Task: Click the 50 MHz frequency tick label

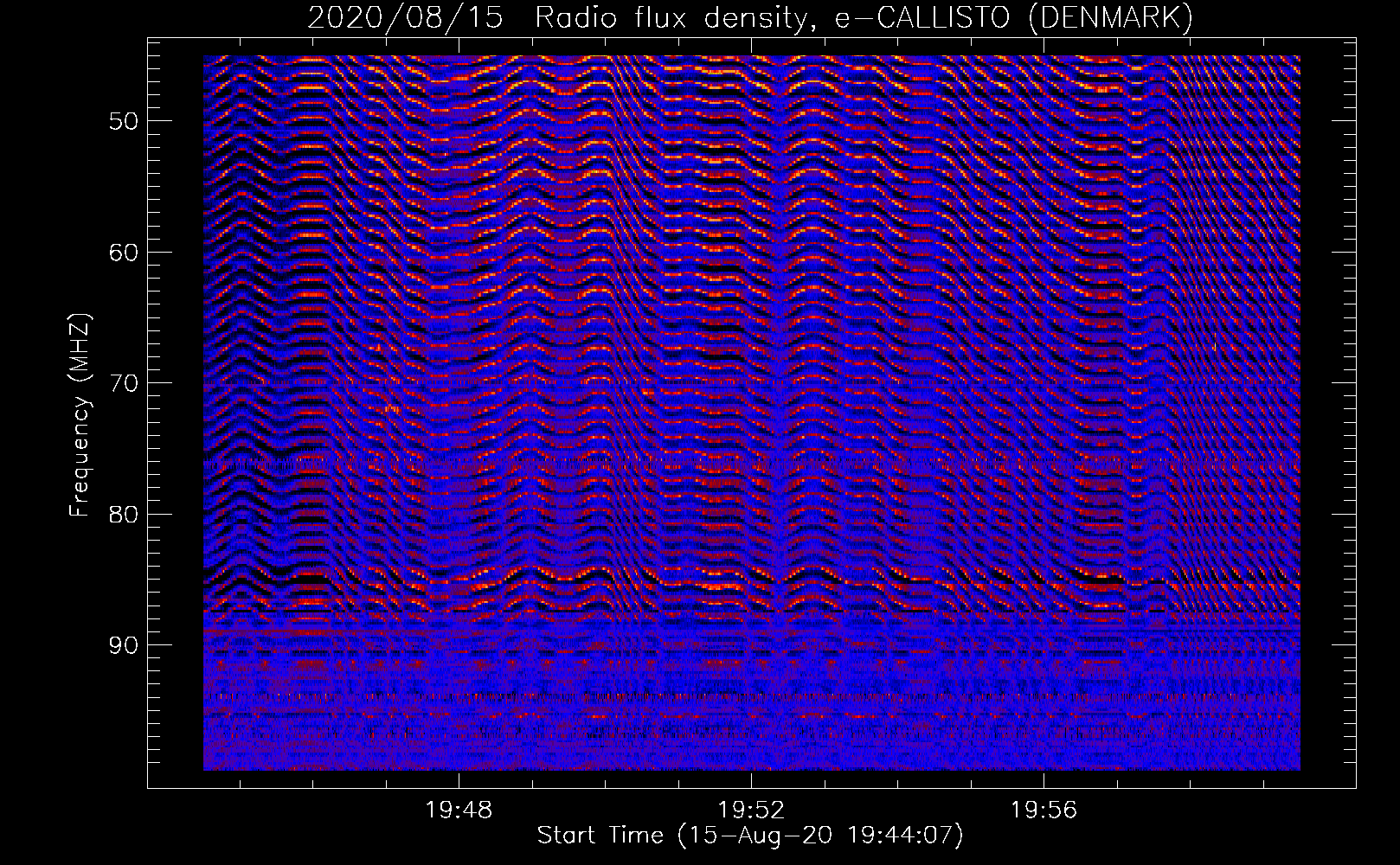Action: pos(124,121)
